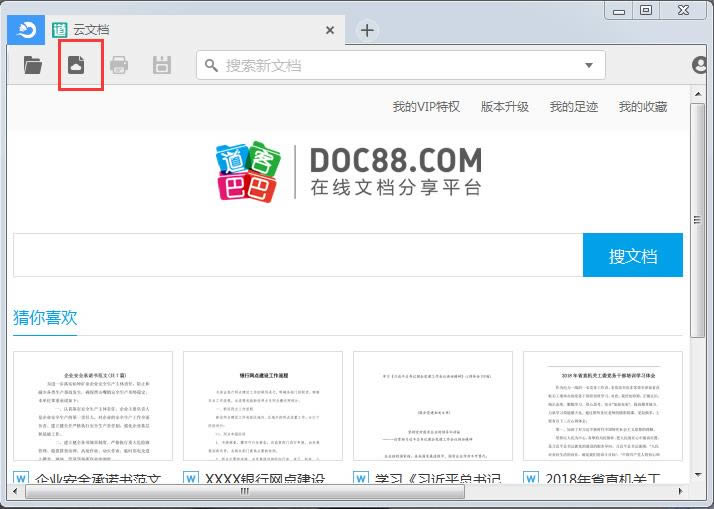Click the 云文档 tab favicon
Screen dimensions: 714x509
point(60,30)
